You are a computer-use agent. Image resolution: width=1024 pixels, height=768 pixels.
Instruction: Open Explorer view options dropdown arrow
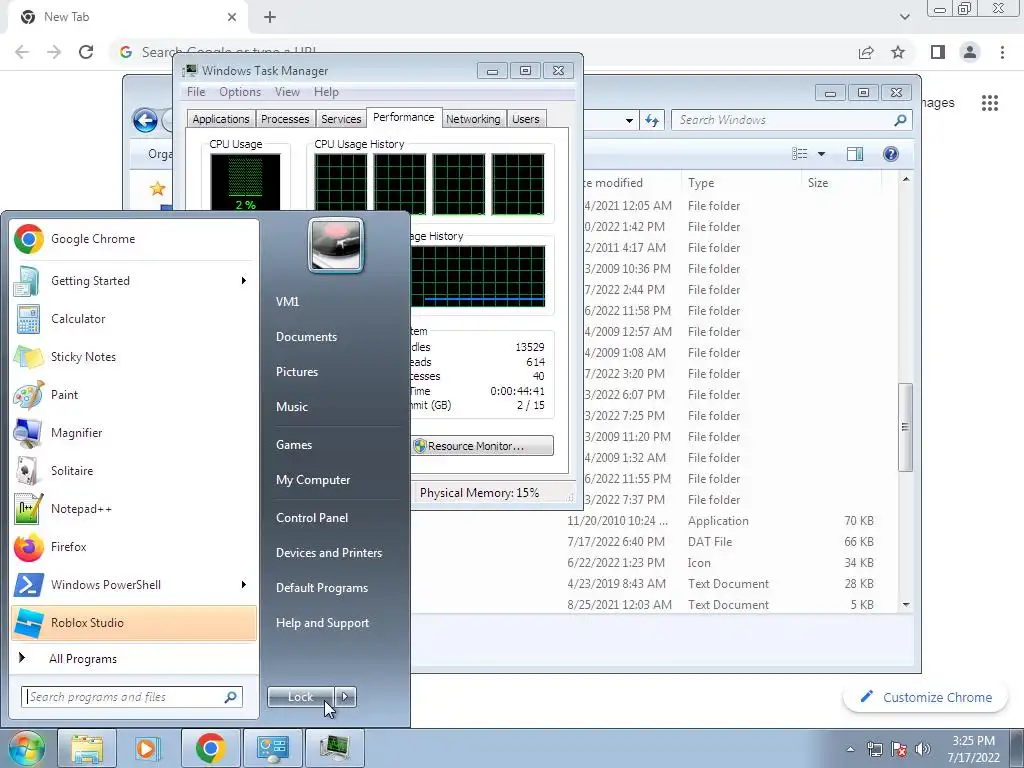coord(822,153)
